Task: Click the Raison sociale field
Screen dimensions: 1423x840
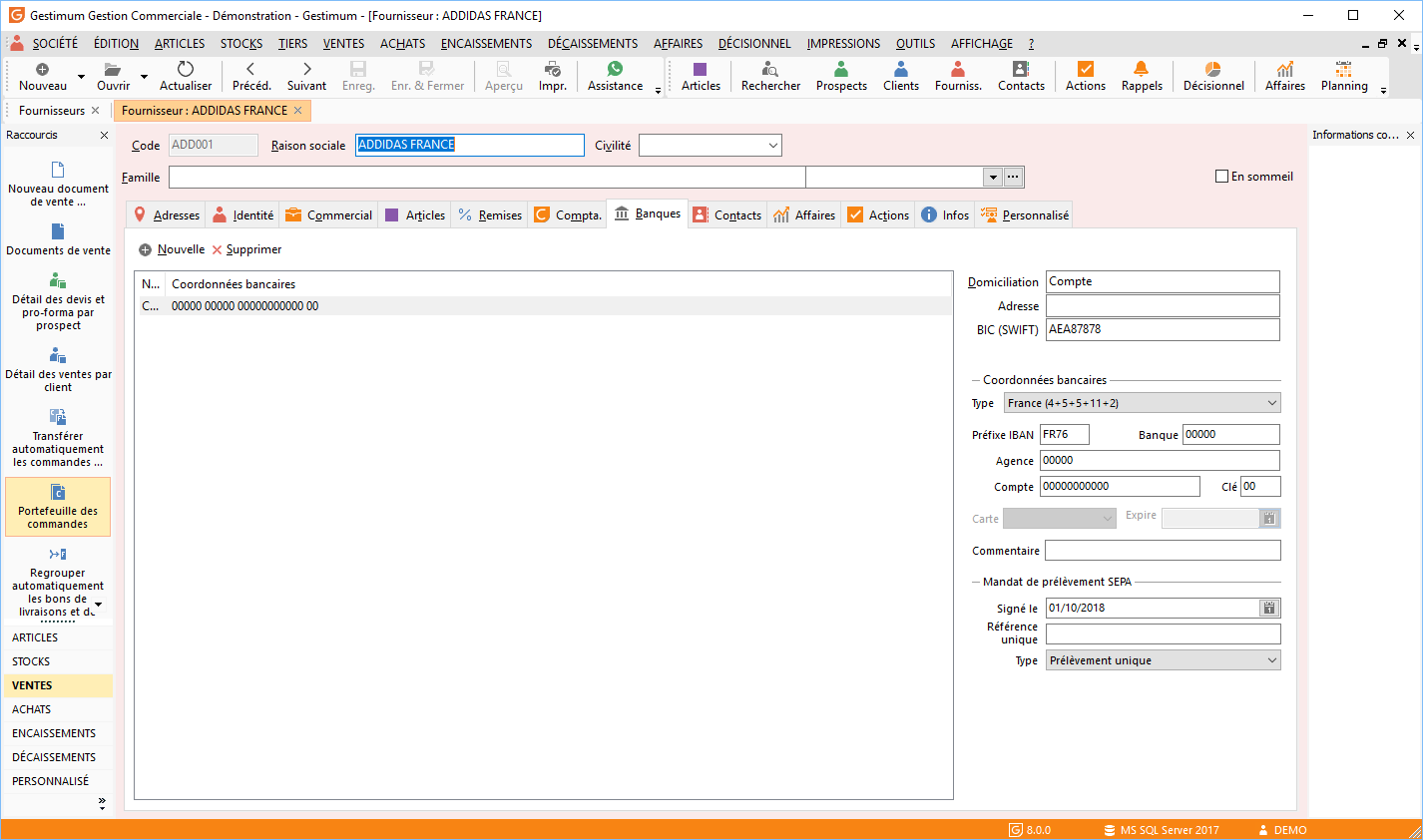Action: [470, 145]
